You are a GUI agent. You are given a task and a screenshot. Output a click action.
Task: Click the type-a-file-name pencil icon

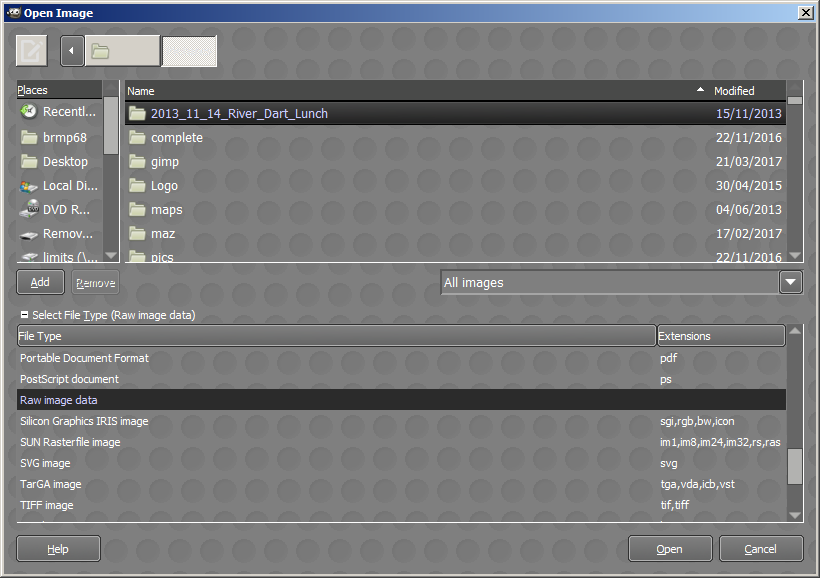[31, 51]
